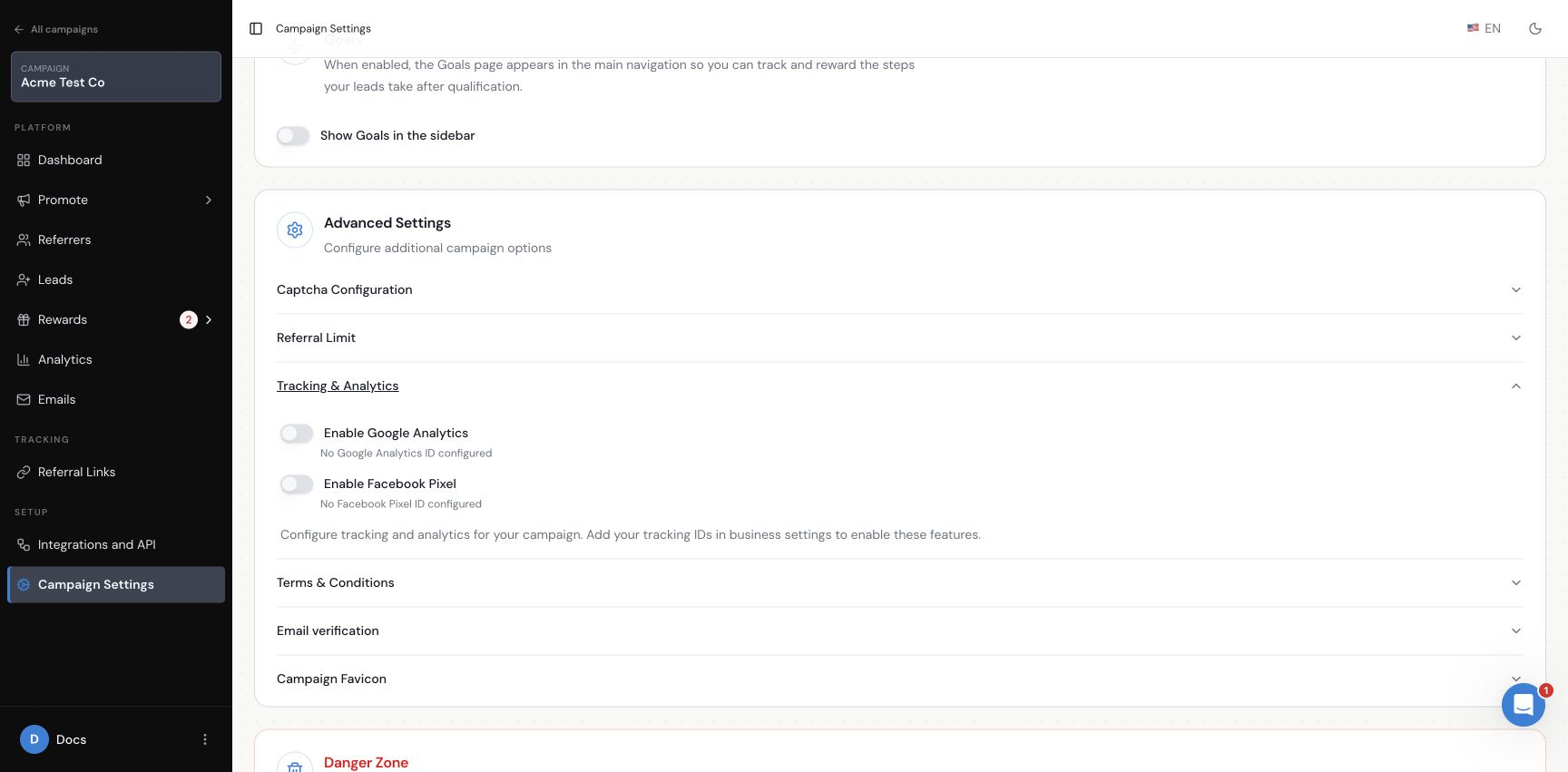Viewport: 1568px width, 772px height.
Task: Click the Campaign Settings breadcrumb title
Action: click(x=323, y=29)
